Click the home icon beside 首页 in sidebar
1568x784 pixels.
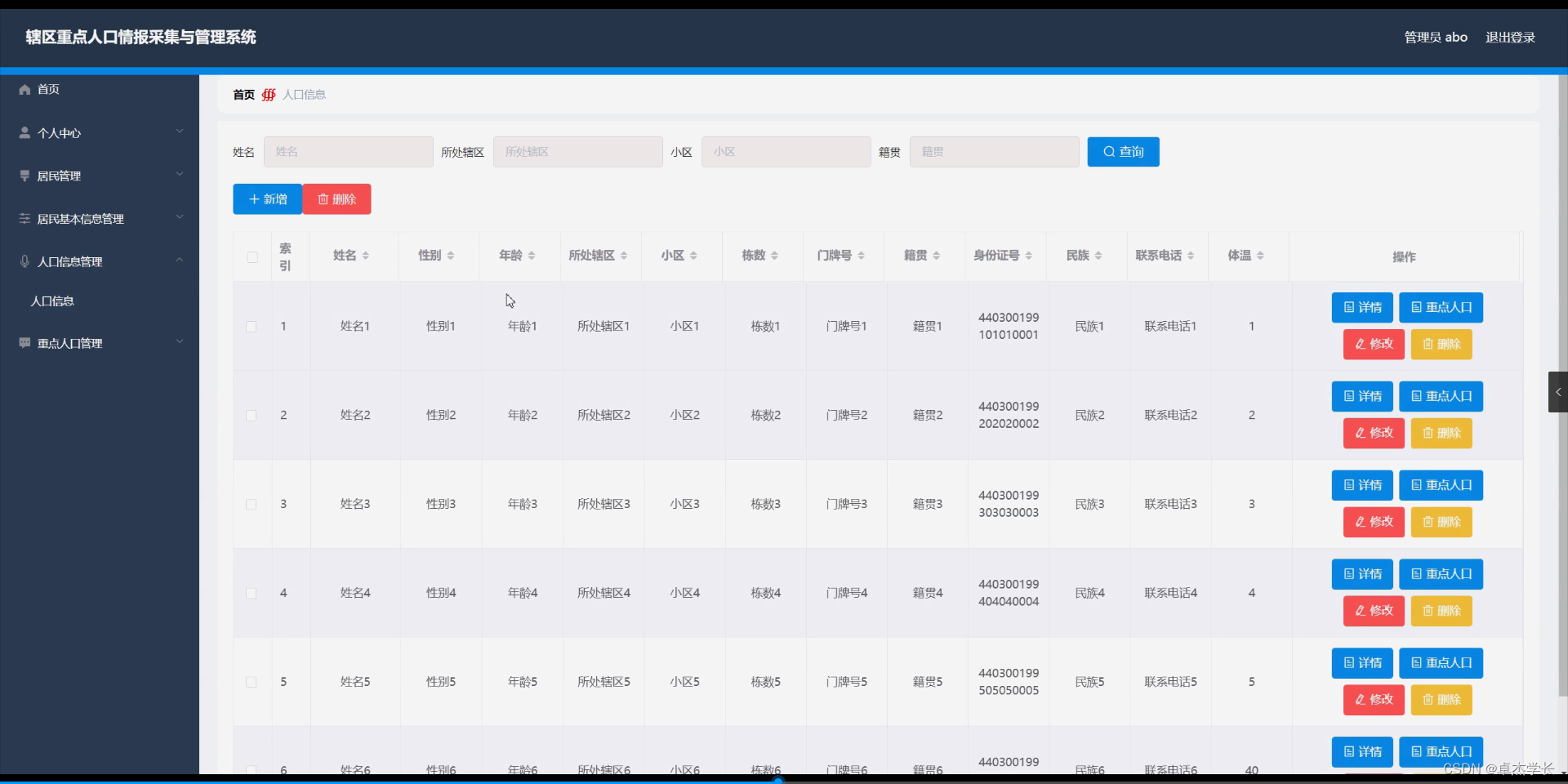click(x=24, y=89)
